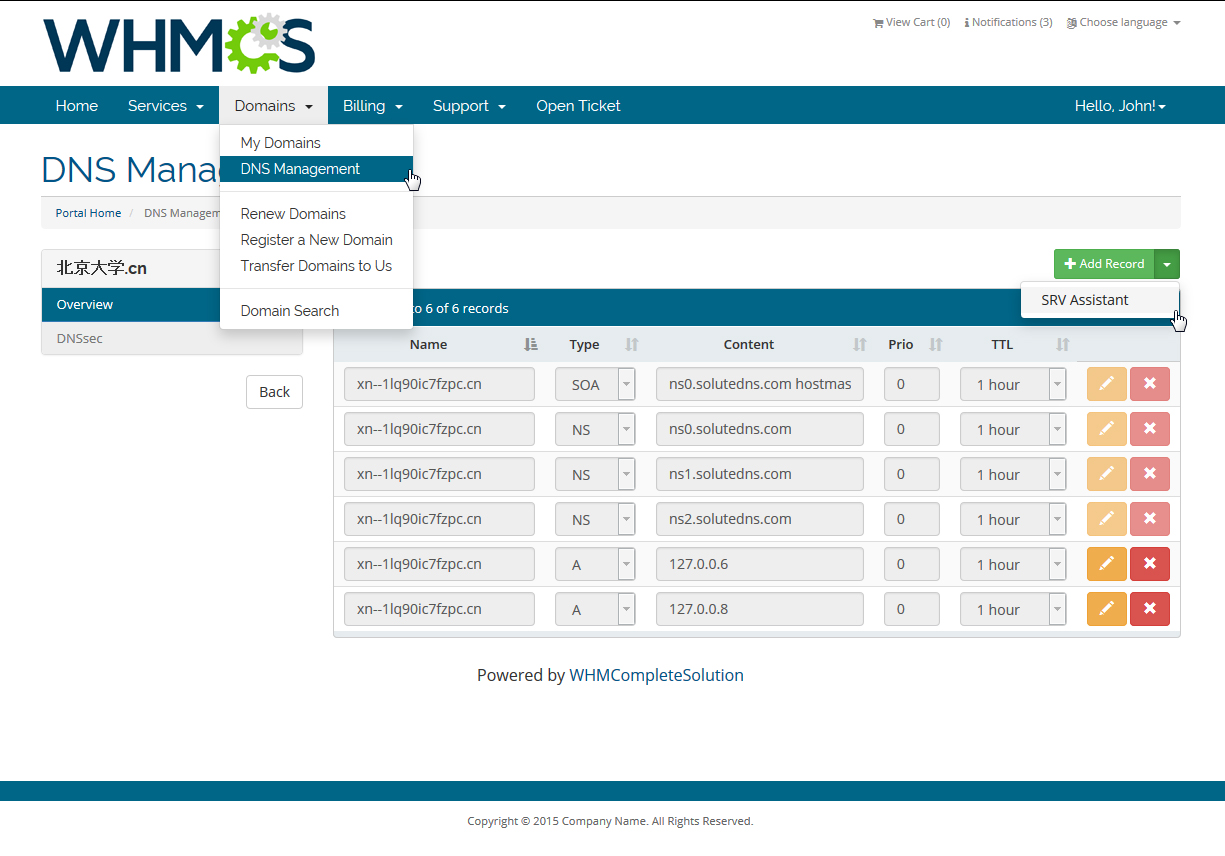1225x856 pixels.
Task: Sort records by Prio column icon
Action: point(935,344)
